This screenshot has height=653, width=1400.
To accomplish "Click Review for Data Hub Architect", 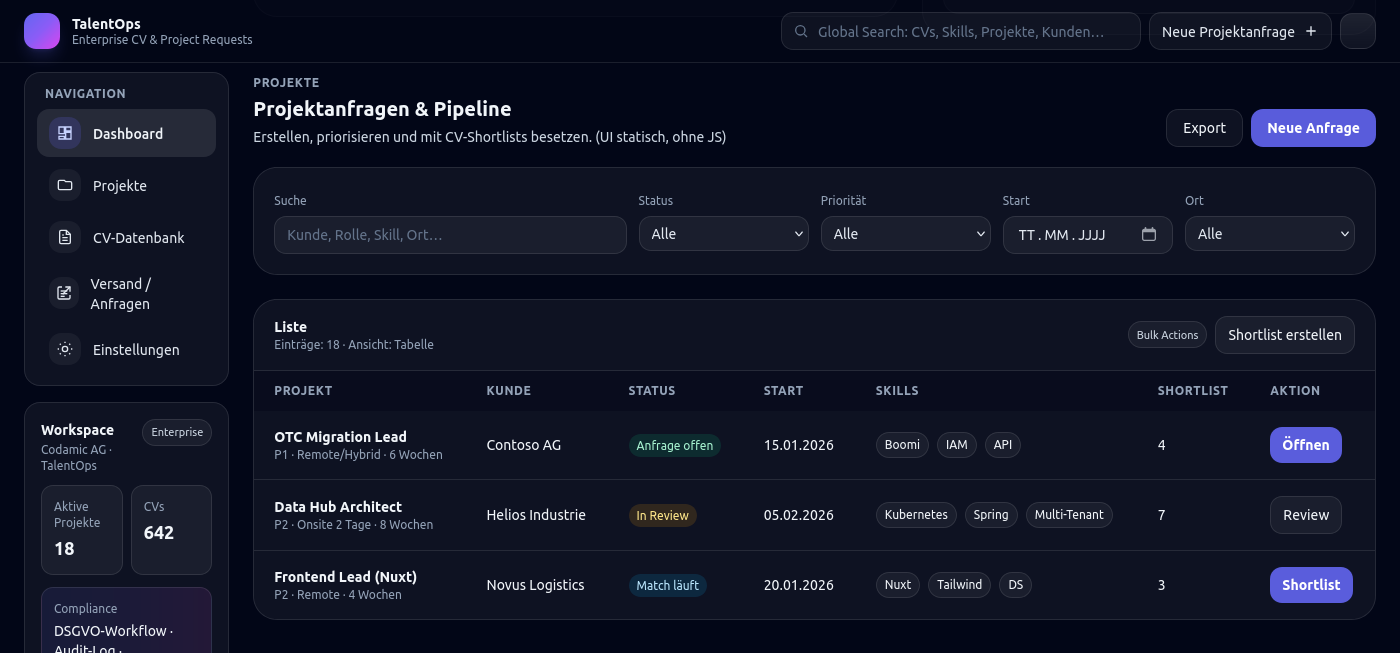I will pos(1305,515).
